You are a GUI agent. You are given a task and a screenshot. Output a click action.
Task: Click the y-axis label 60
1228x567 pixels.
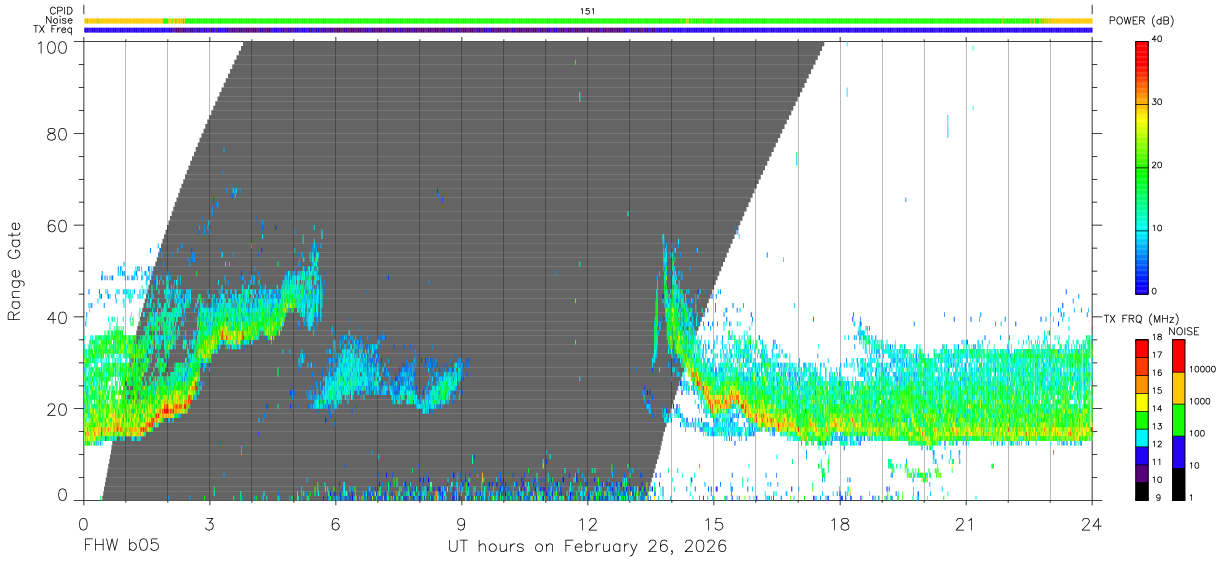click(x=57, y=226)
